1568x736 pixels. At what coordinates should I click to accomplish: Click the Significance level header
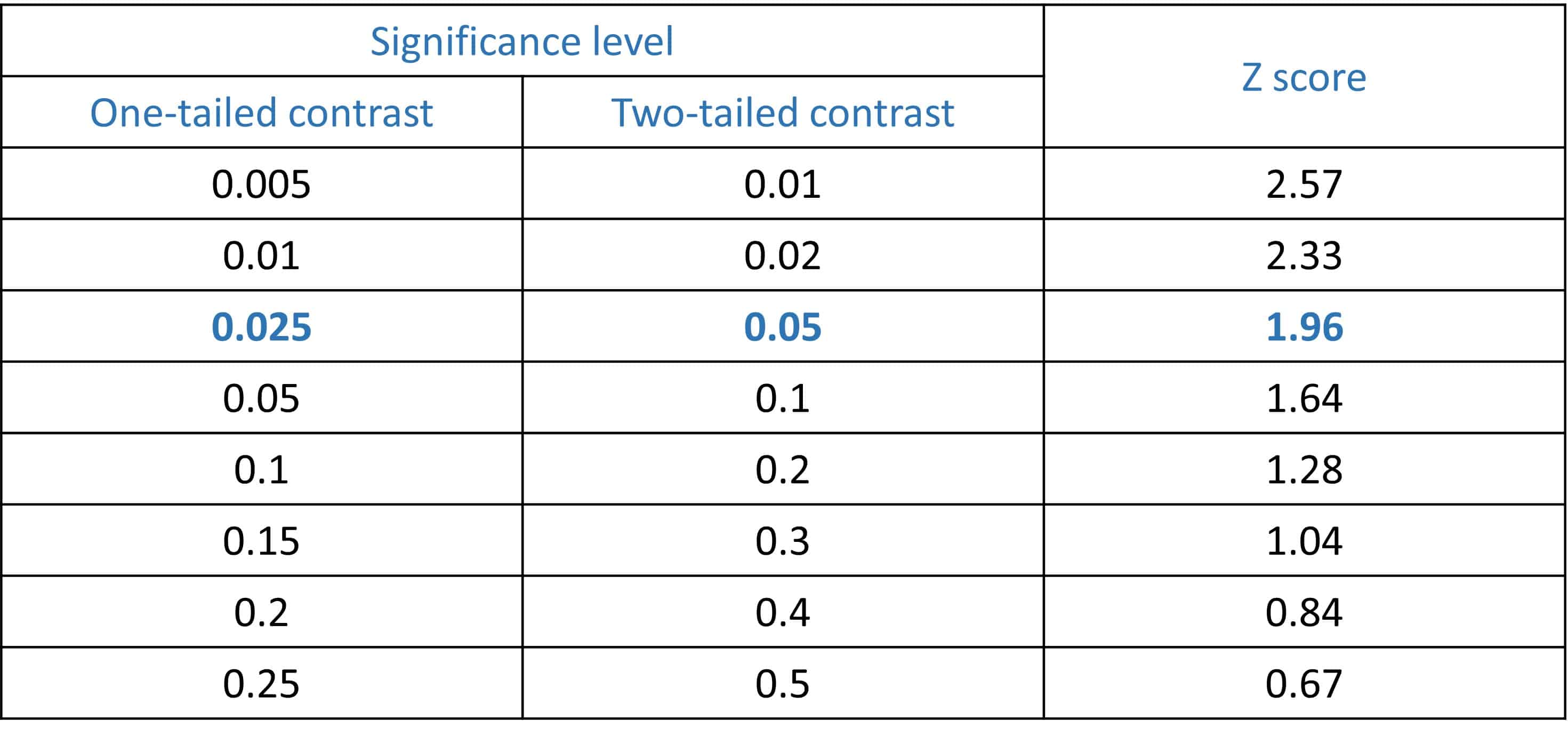tap(521, 42)
